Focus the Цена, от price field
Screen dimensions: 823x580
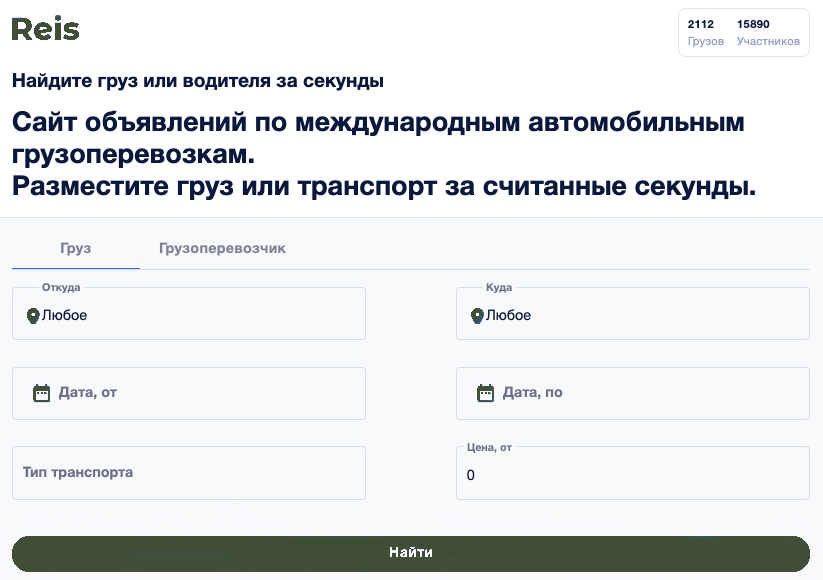[633, 473]
